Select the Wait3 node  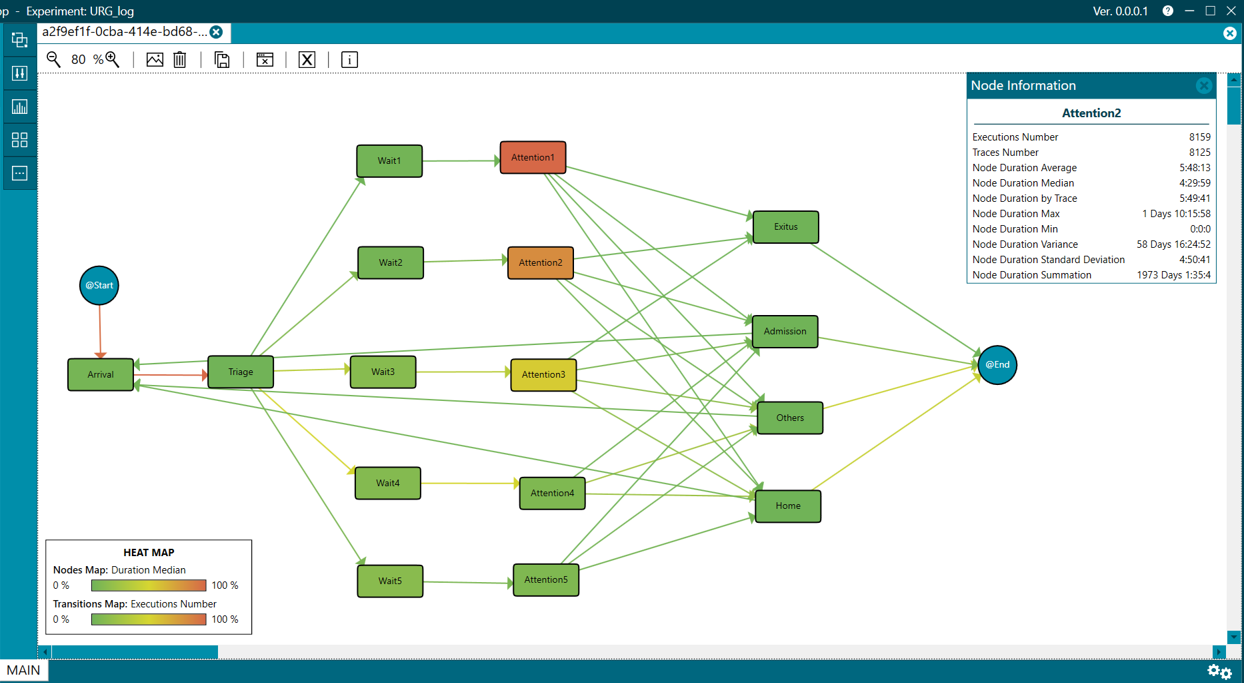(x=383, y=372)
